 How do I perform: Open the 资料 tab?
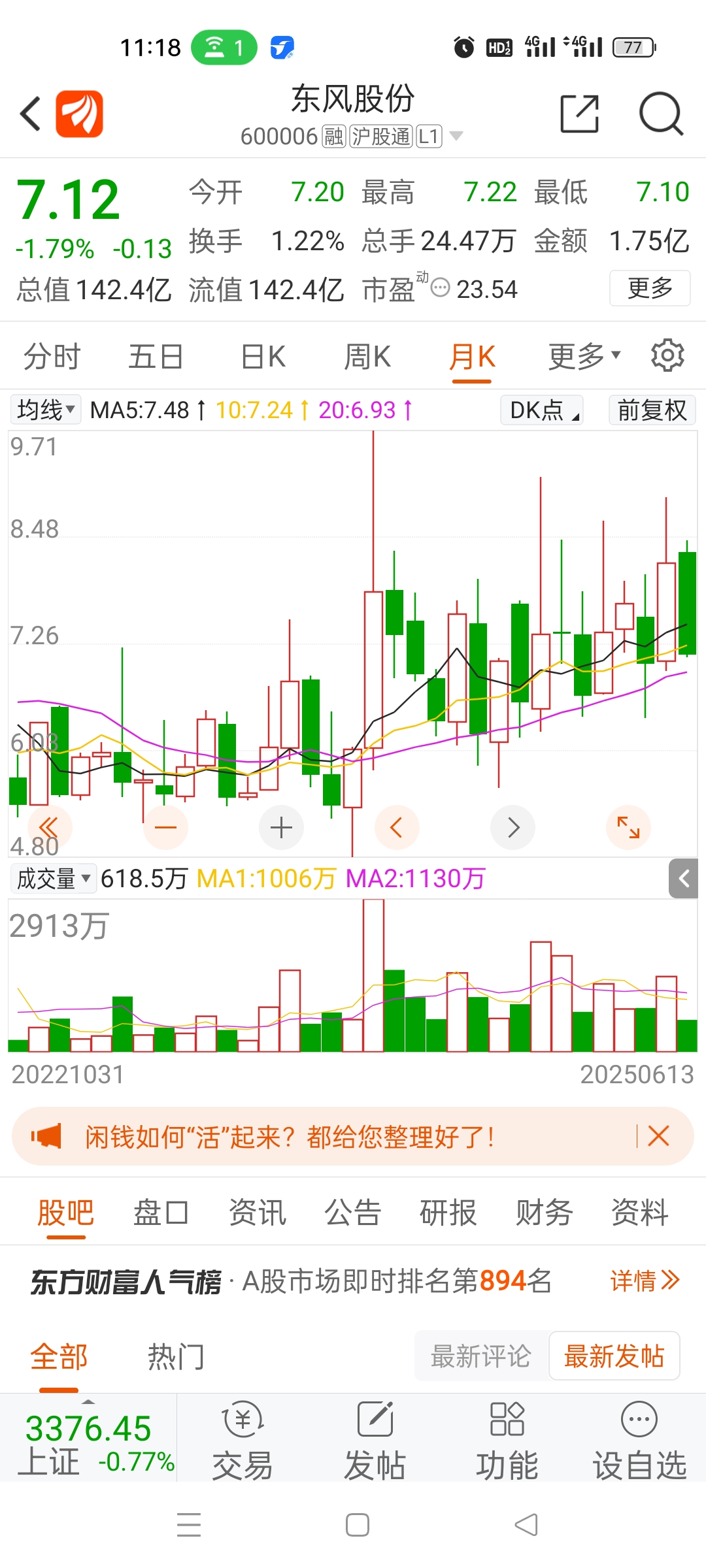[639, 1213]
